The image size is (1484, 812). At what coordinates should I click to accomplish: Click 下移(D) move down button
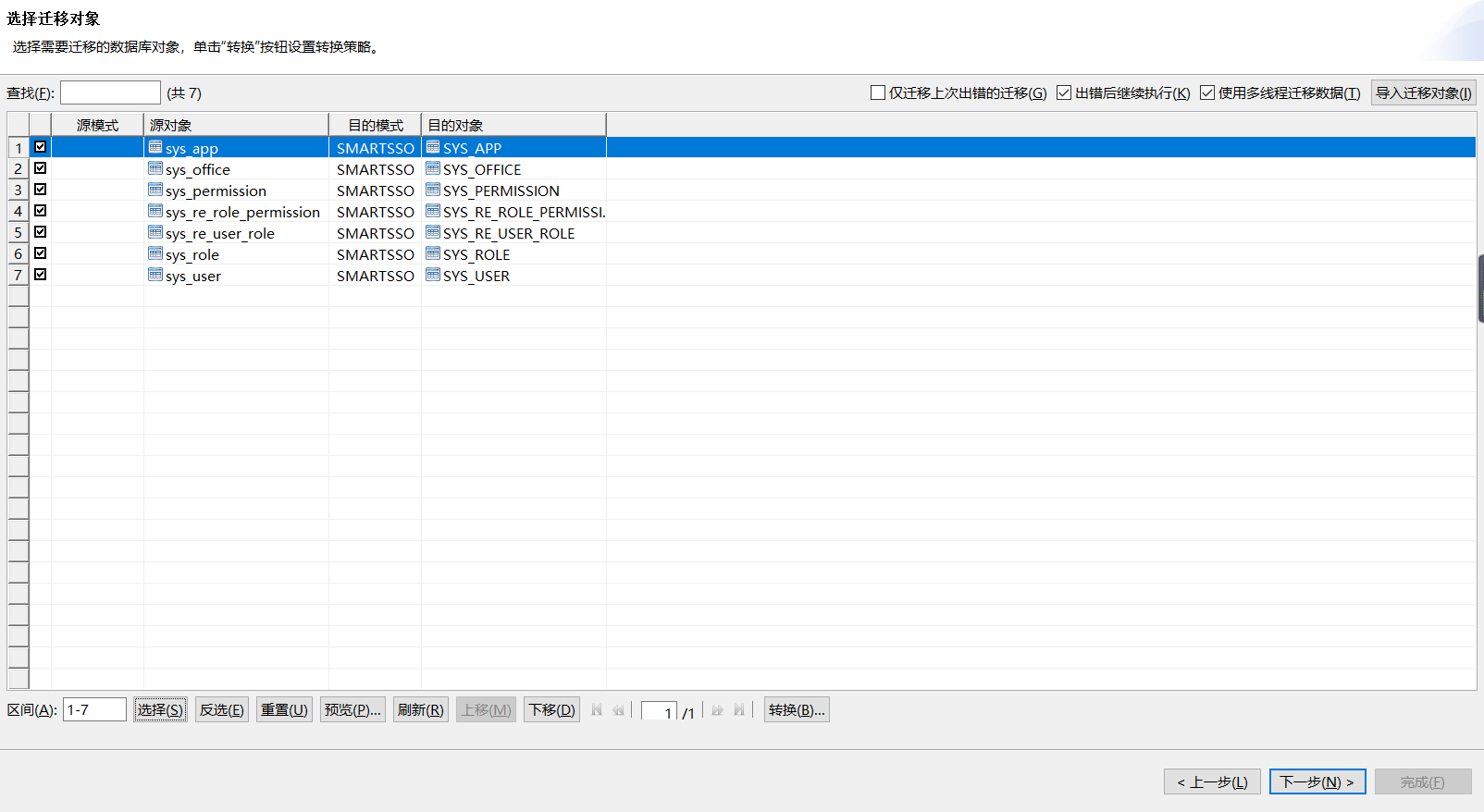click(551, 709)
